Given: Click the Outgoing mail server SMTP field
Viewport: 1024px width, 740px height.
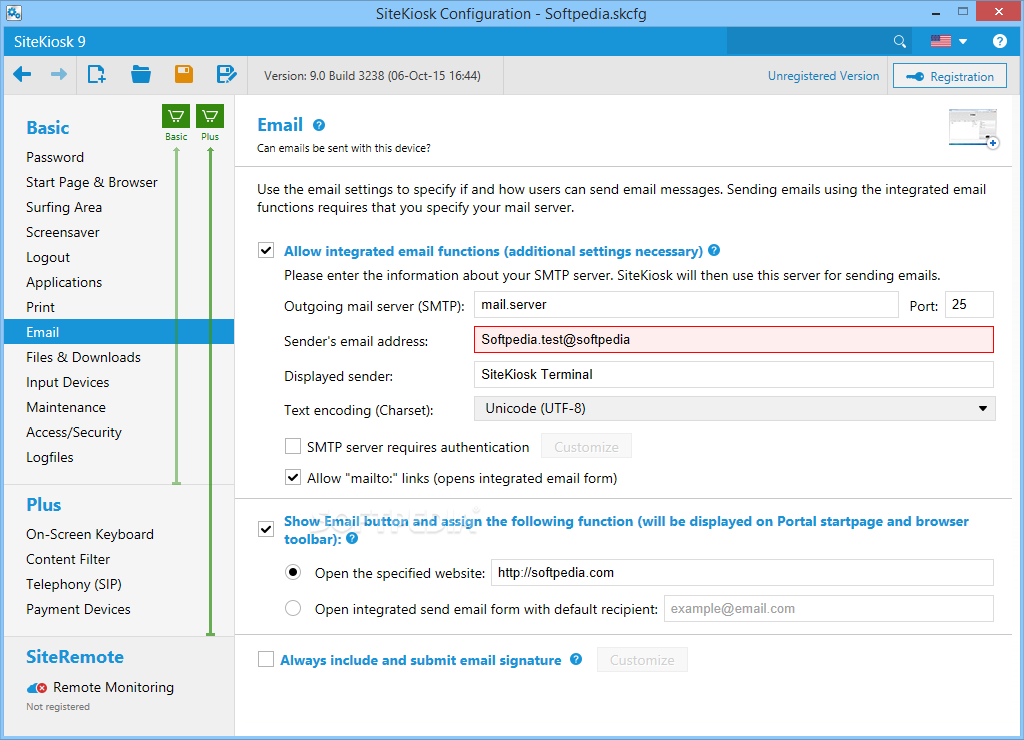Looking at the screenshot, I should tap(686, 305).
